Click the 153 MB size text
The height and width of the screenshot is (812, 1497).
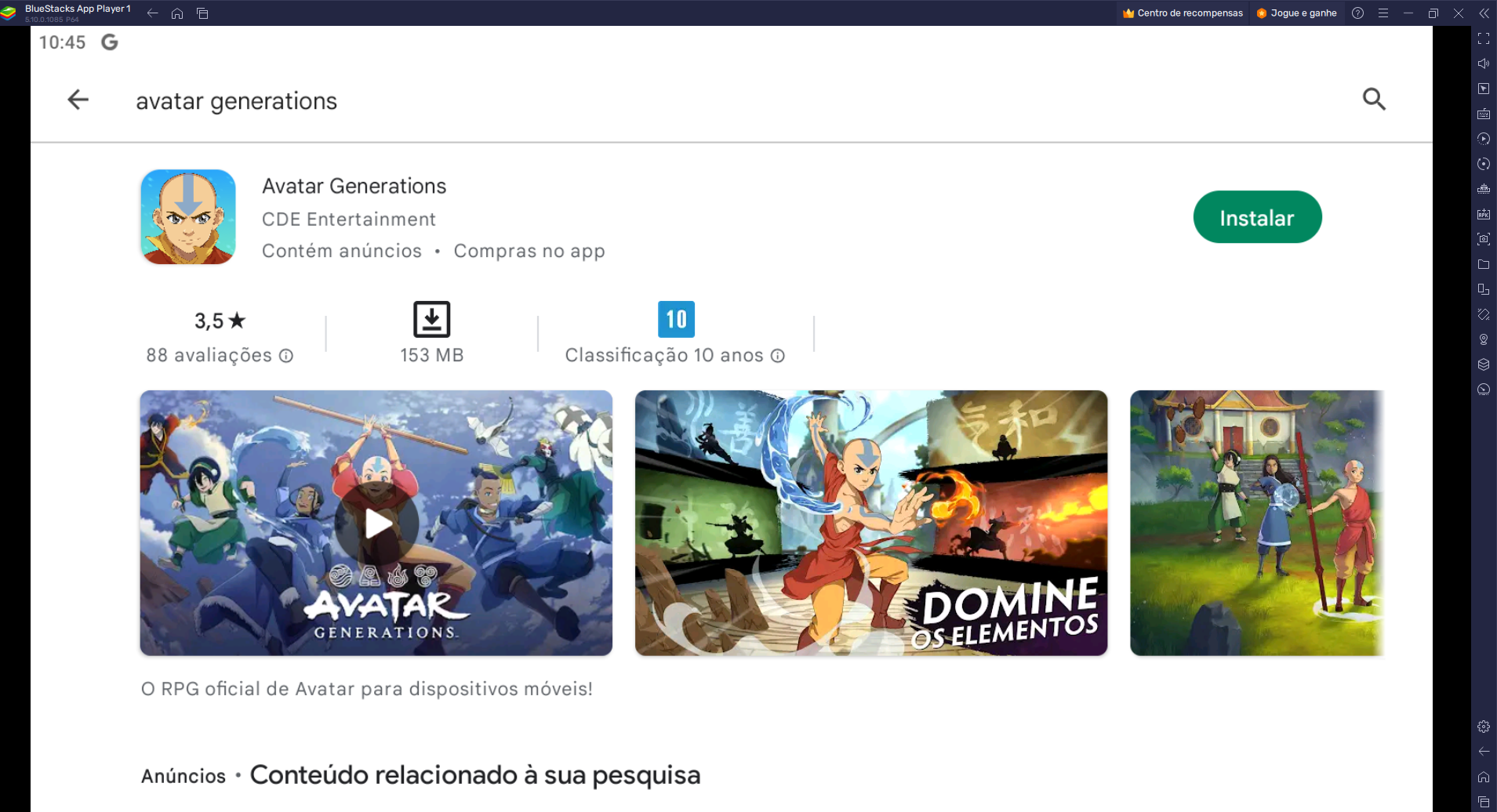[432, 355]
